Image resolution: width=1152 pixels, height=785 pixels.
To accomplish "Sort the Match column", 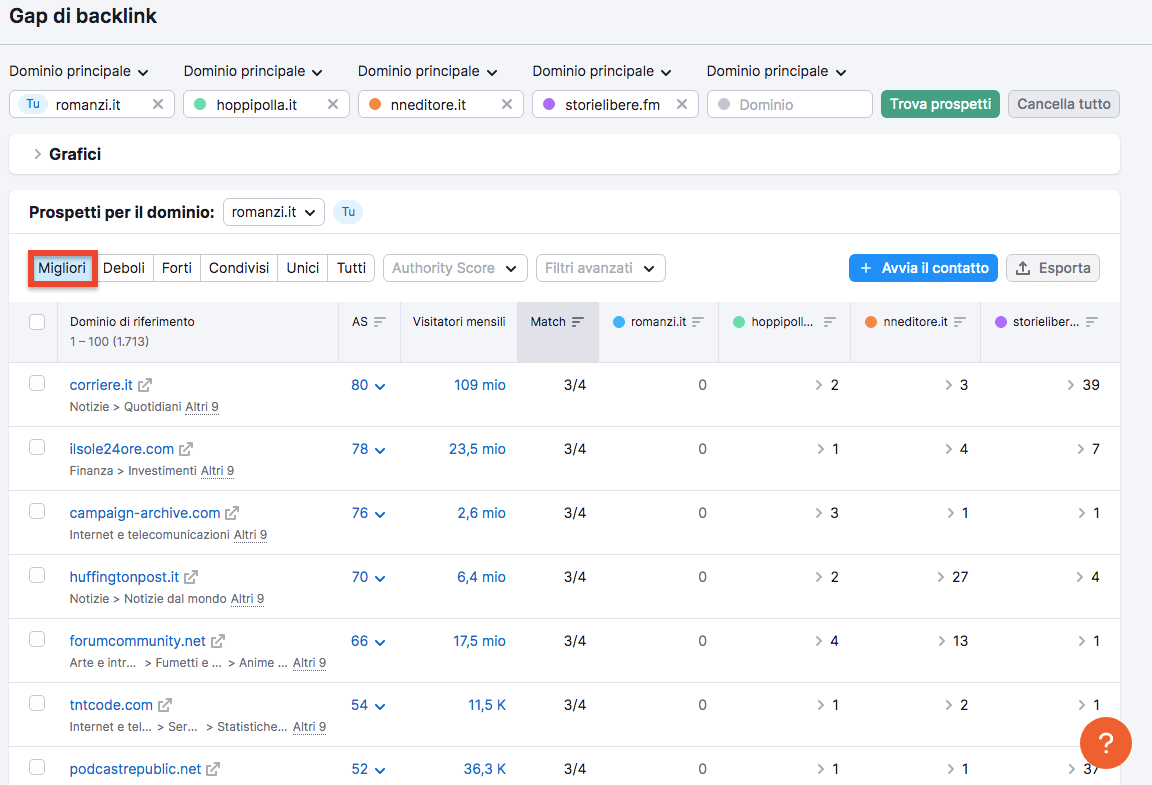I will tap(577, 322).
